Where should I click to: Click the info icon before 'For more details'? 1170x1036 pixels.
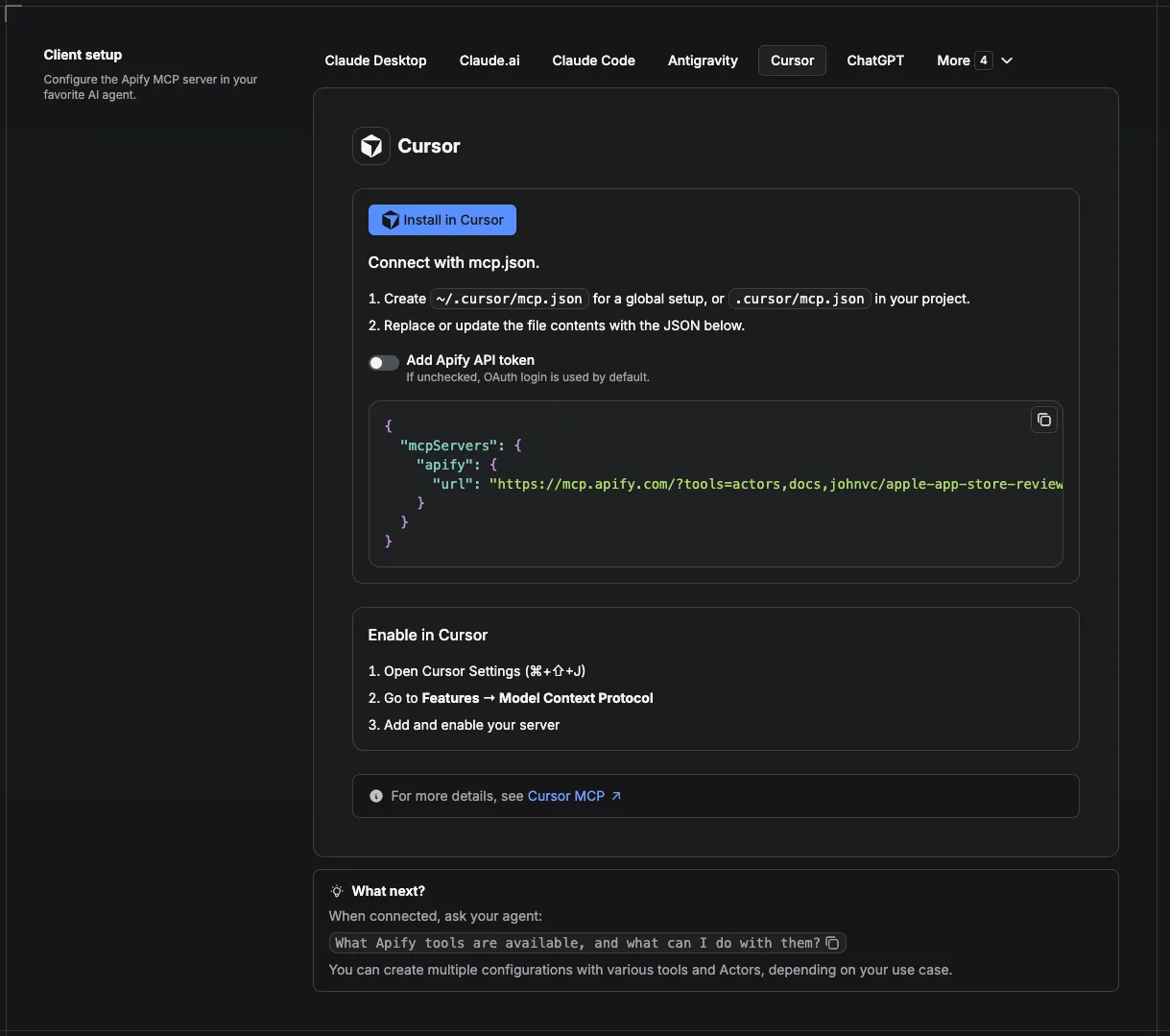(376, 796)
